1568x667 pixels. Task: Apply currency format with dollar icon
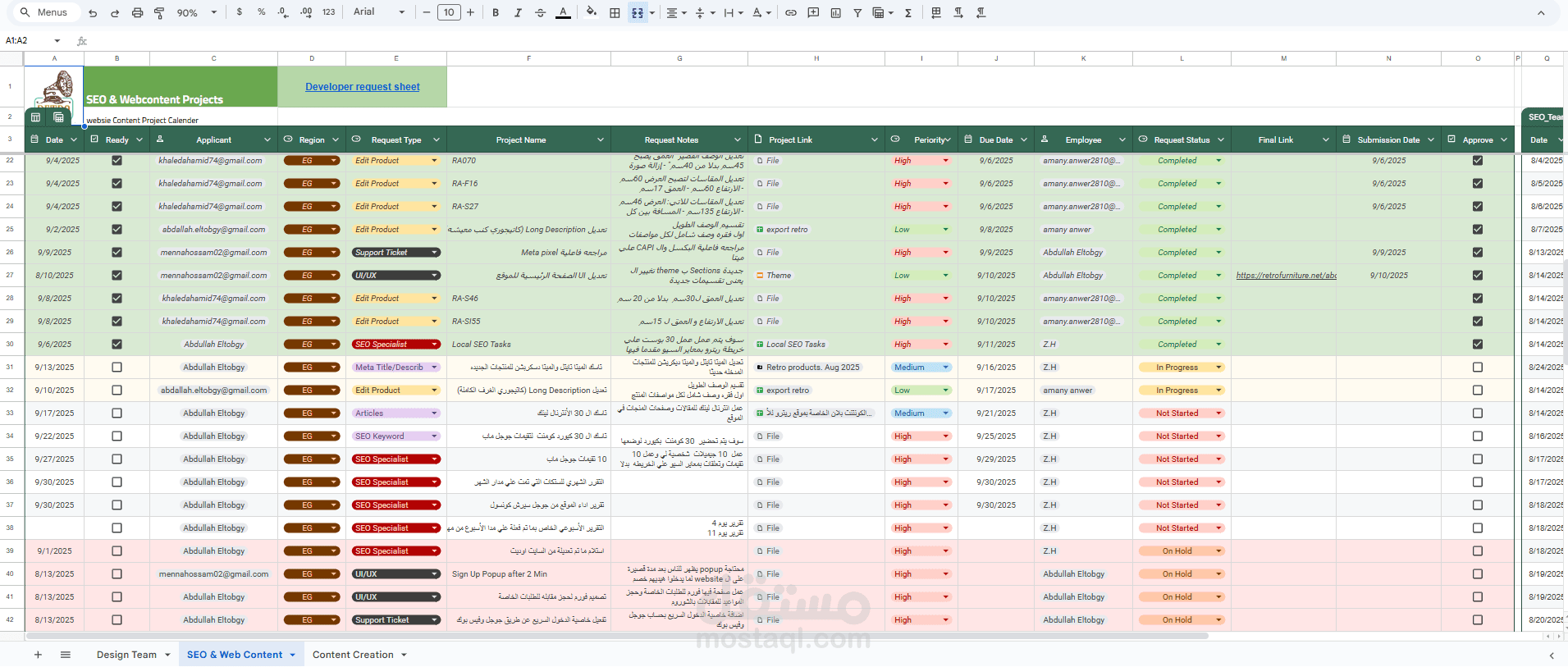tap(240, 12)
